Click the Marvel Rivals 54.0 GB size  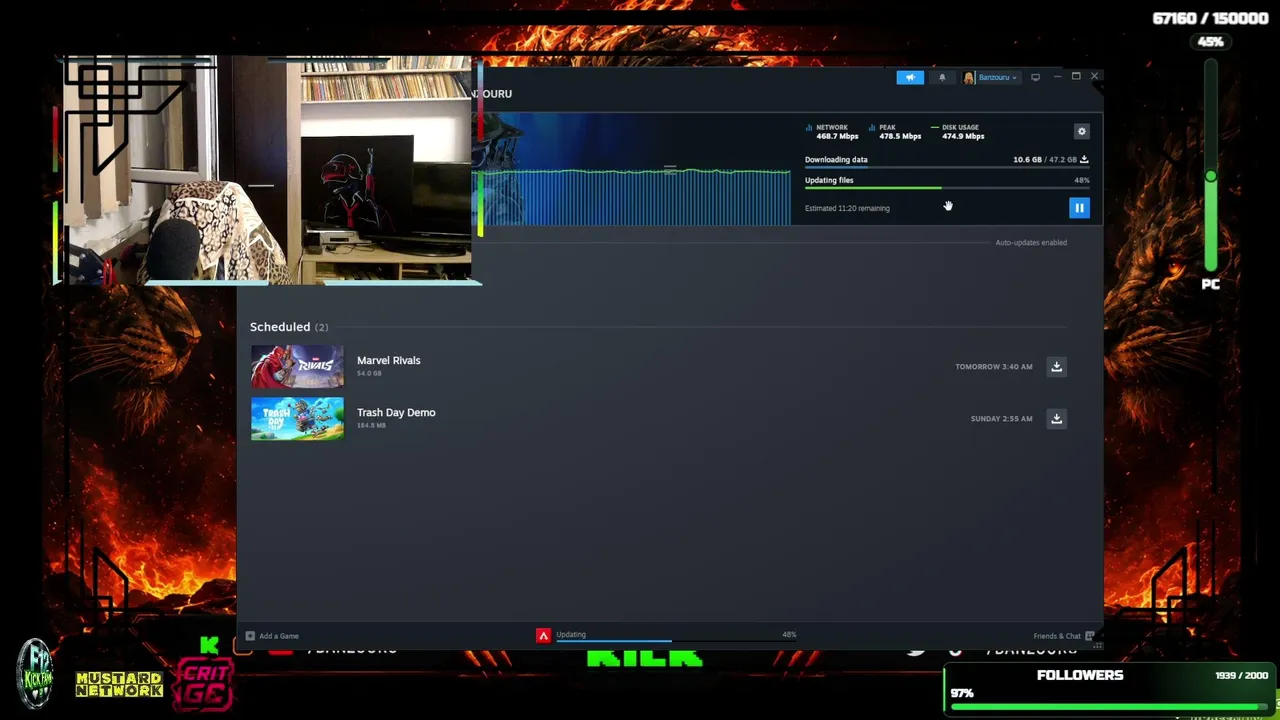(369, 373)
